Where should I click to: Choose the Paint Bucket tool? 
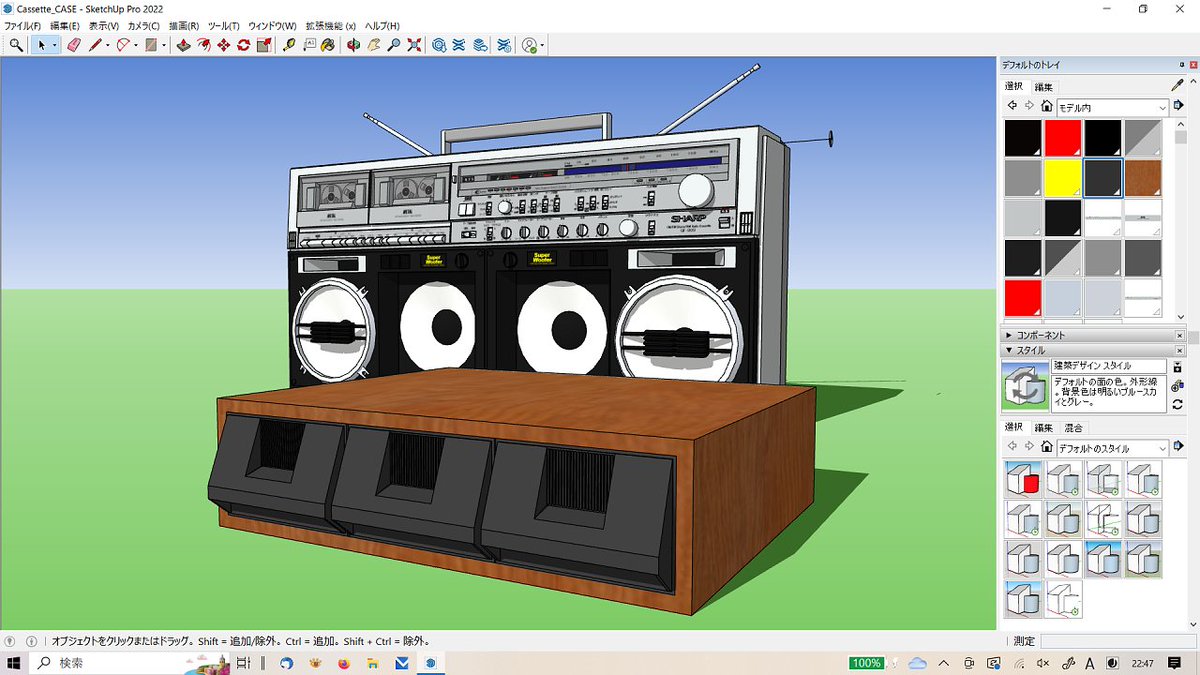[x=328, y=45]
